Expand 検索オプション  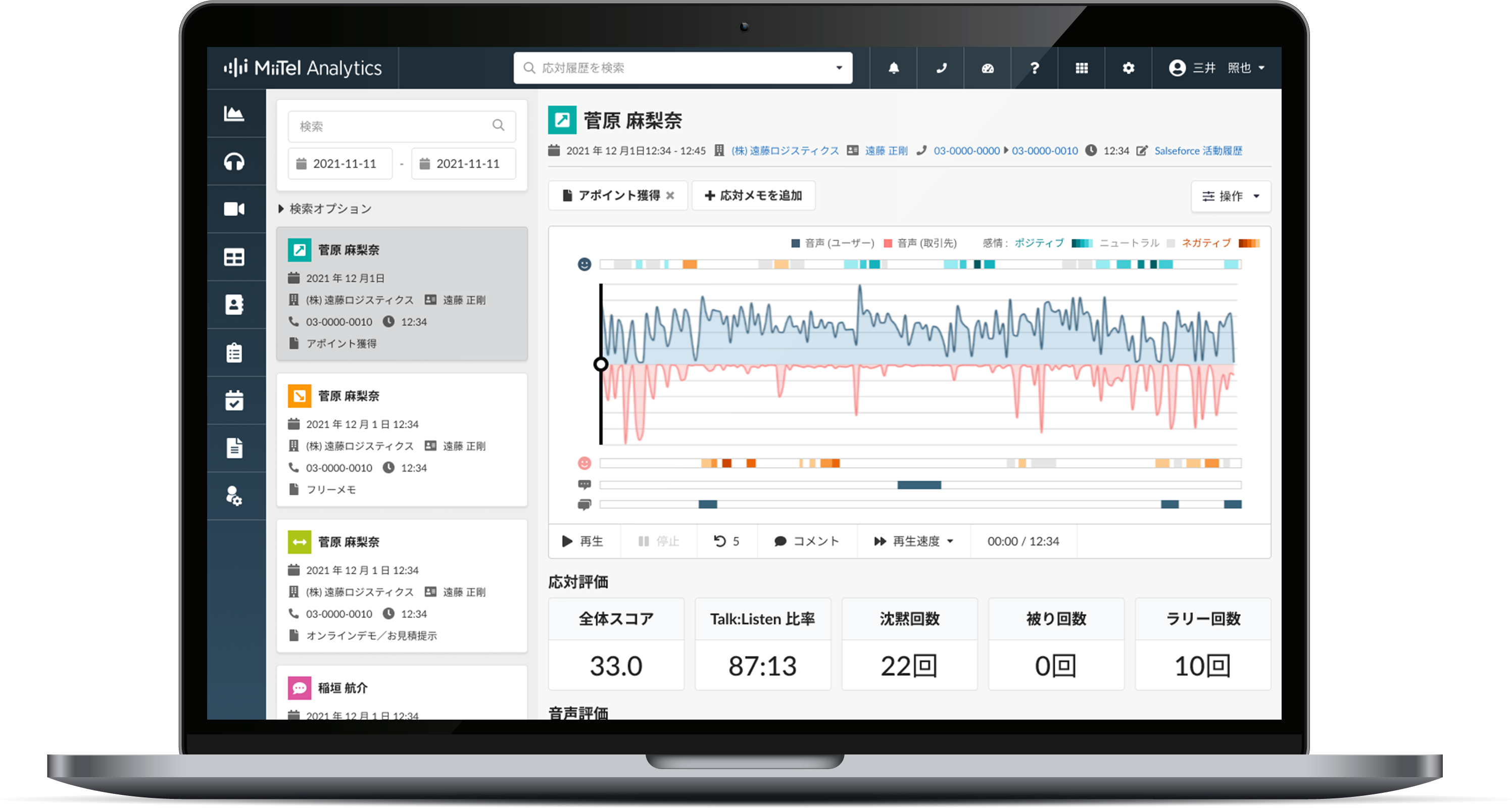tap(325, 209)
